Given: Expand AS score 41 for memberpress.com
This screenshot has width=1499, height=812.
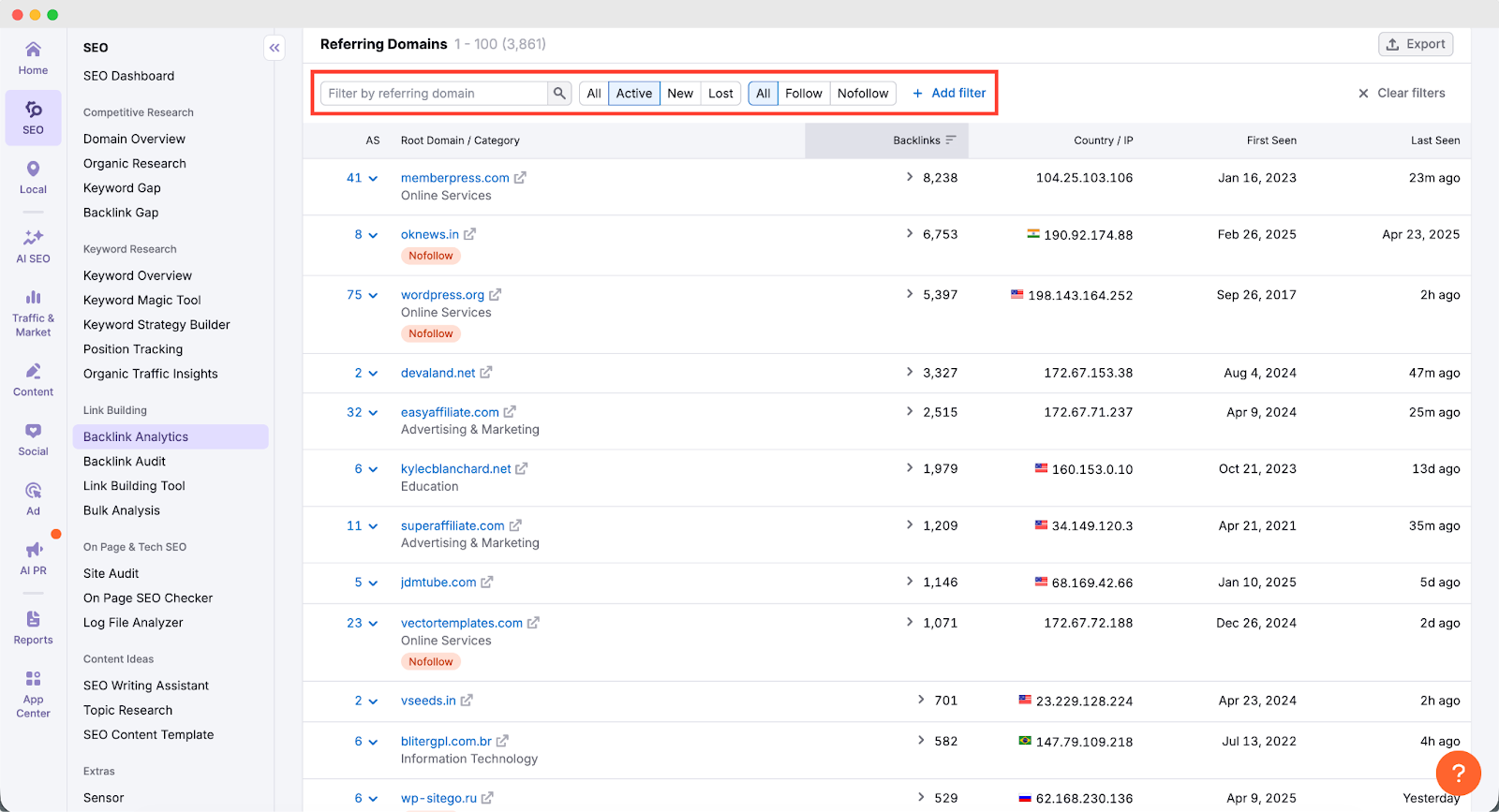Looking at the screenshot, I should [x=362, y=178].
